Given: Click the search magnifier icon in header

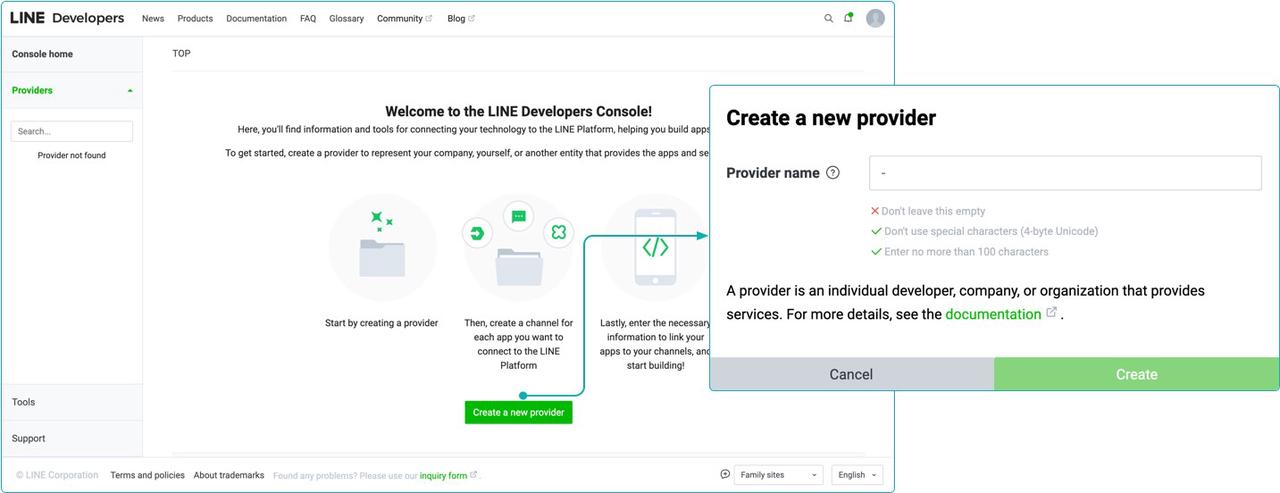Looking at the screenshot, I should click(x=828, y=18).
